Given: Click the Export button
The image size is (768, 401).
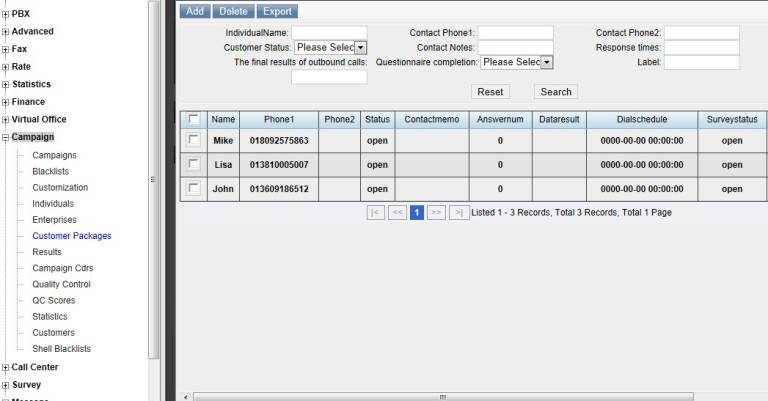Looking at the screenshot, I should [x=277, y=11].
